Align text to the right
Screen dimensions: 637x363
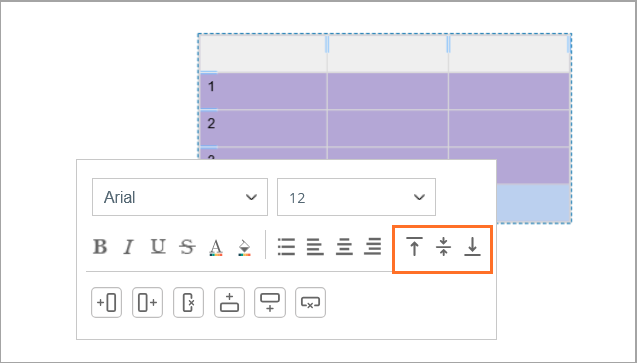(373, 246)
